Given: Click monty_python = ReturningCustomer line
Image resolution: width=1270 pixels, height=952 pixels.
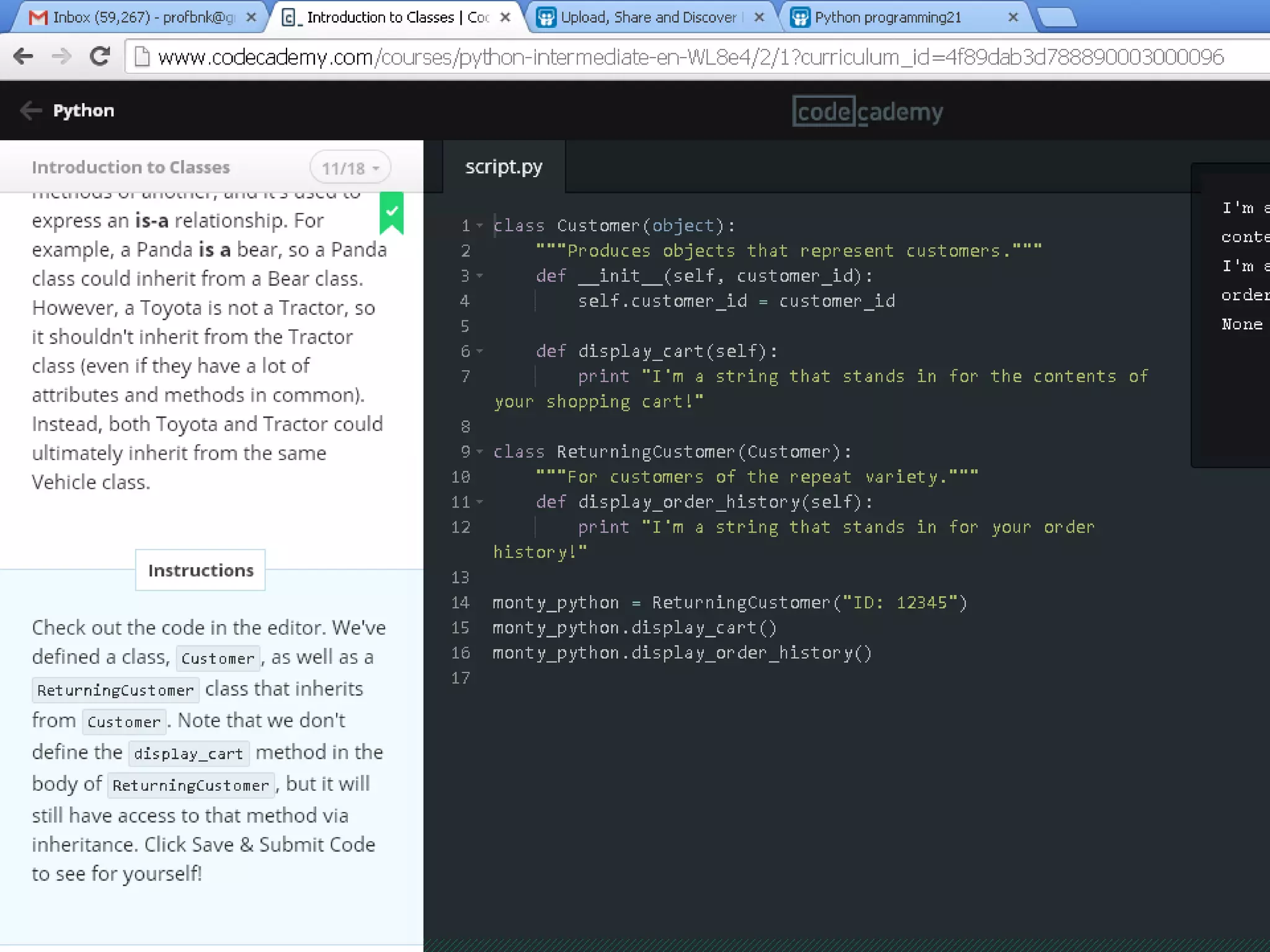Looking at the screenshot, I should pos(730,602).
